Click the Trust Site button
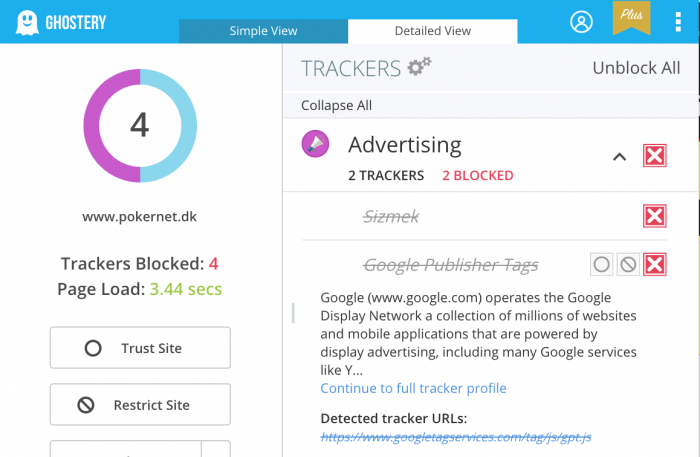 point(140,348)
